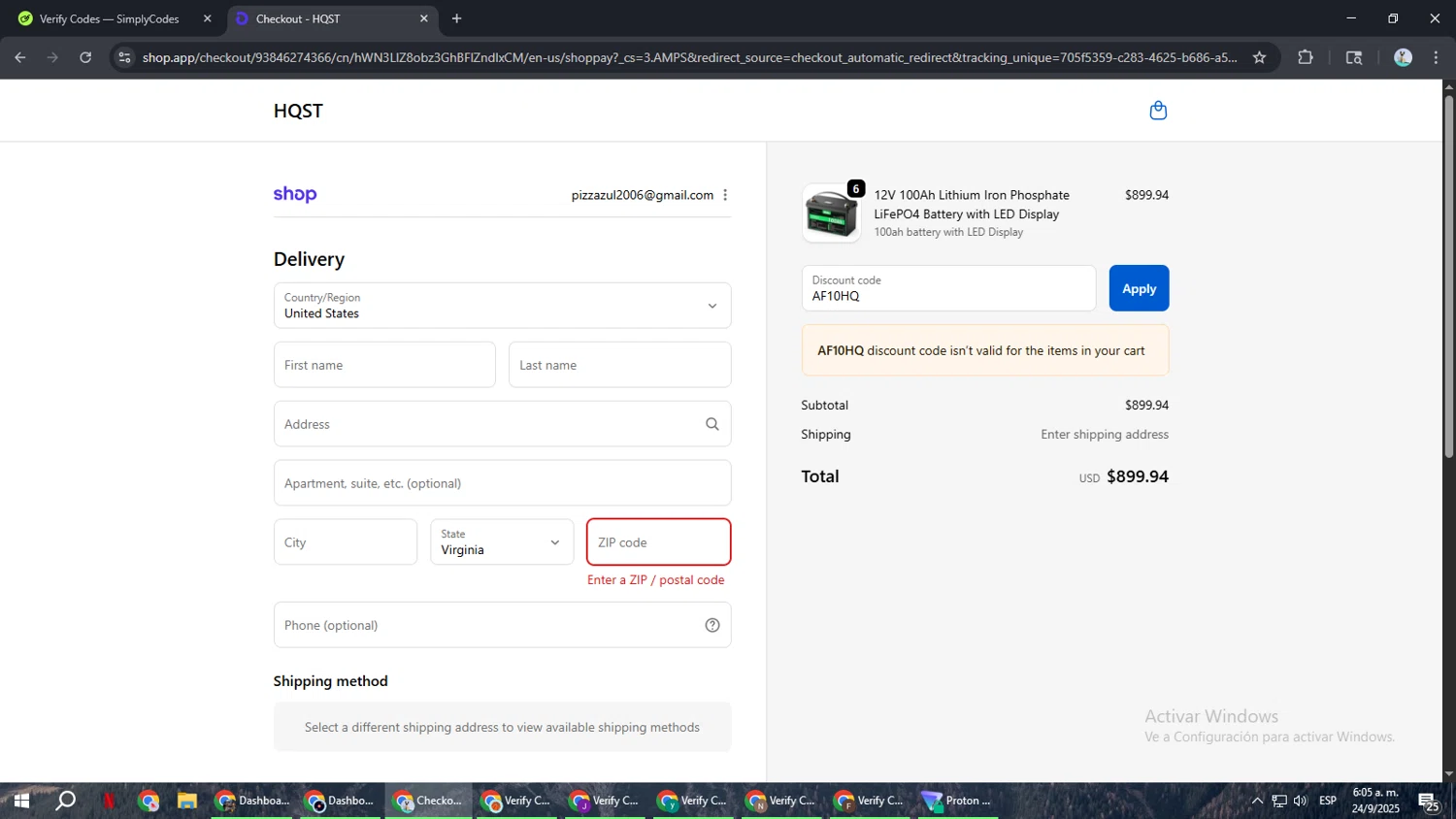Open the Windows notification center
The width and height of the screenshot is (1456, 819).
click(1429, 802)
